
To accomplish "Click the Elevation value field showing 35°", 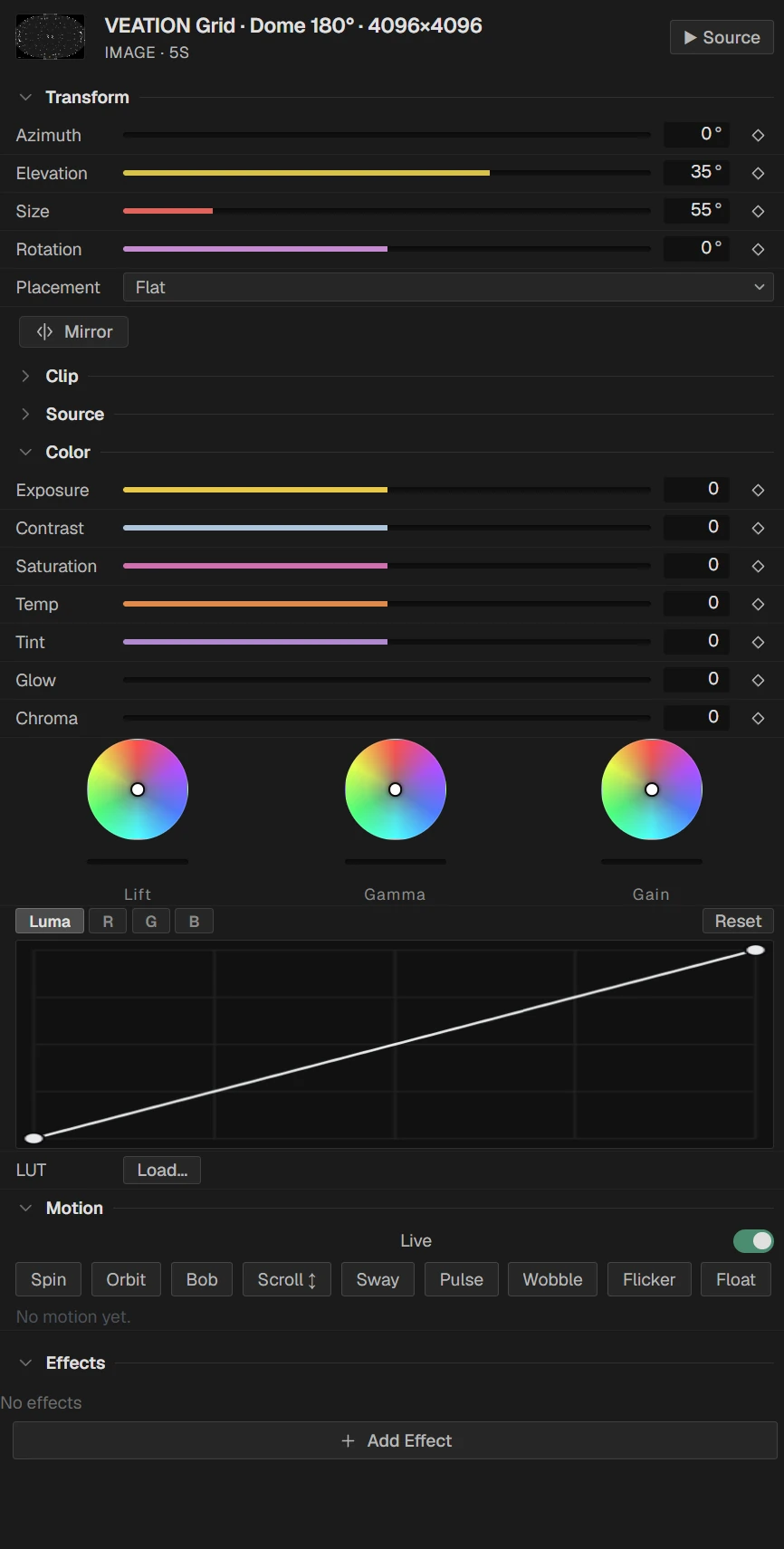I will pos(697,173).
